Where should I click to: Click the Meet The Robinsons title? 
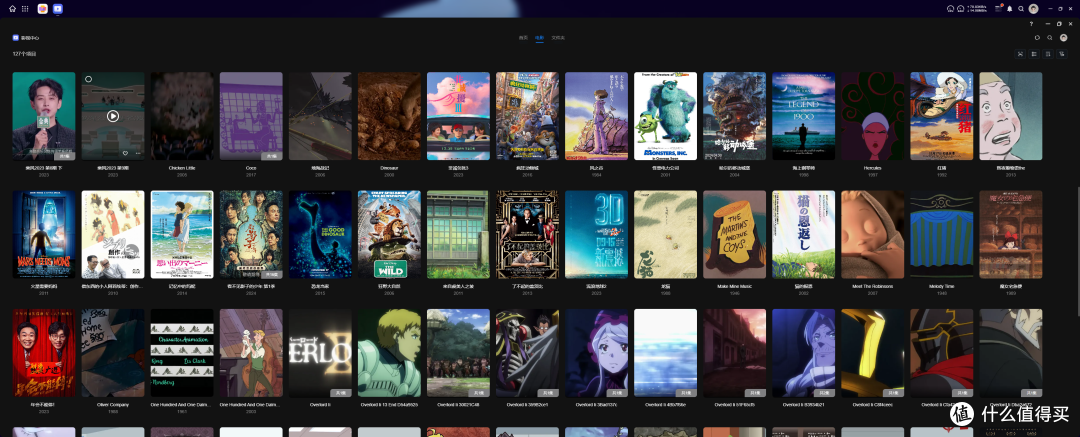pos(873,286)
